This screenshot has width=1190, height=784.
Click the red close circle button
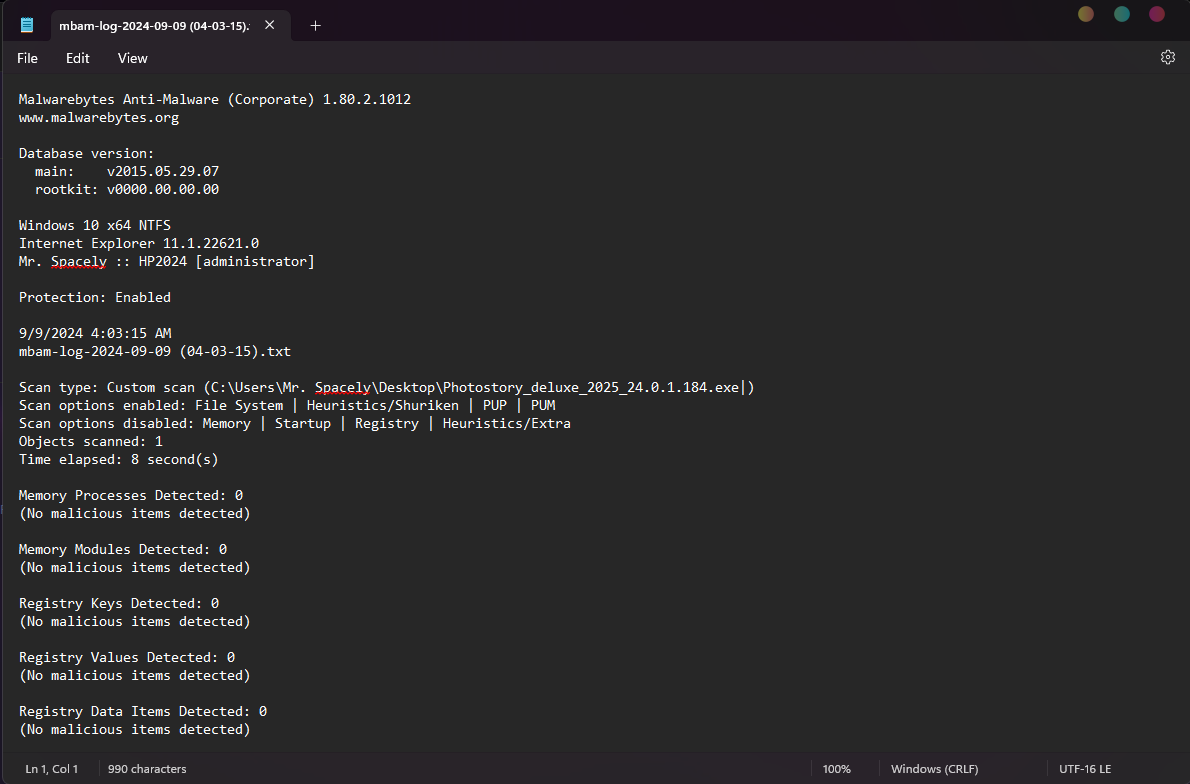point(1157,14)
